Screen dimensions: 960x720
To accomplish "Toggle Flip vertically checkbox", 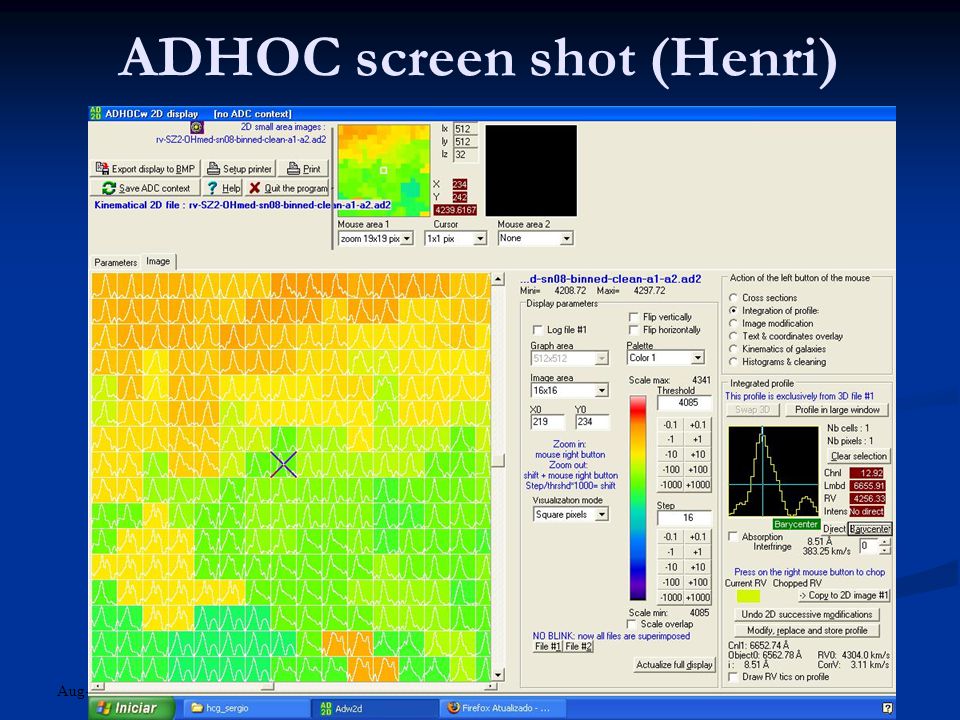I will (634, 317).
